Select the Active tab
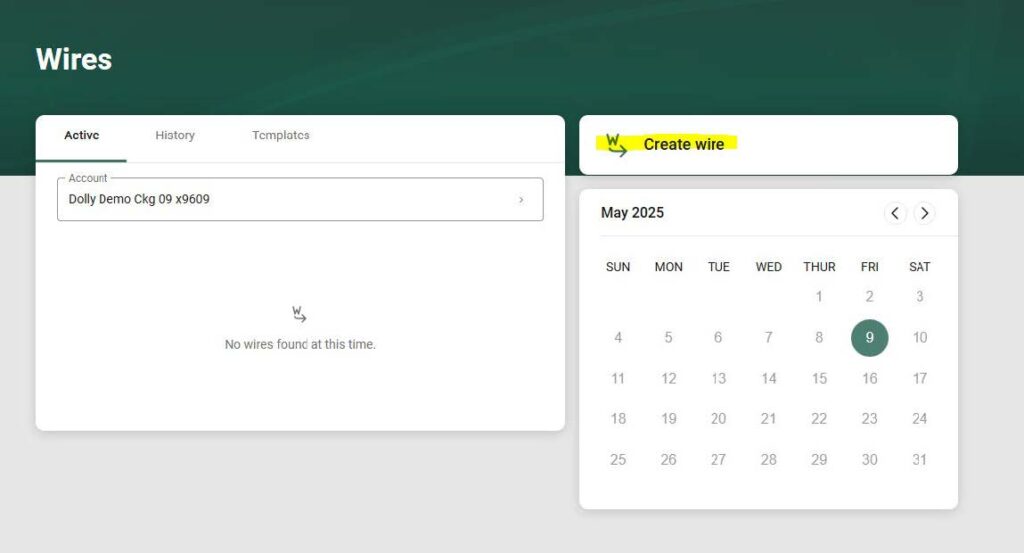Image resolution: width=1024 pixels, height=553 pixels. [x=82, y=136]
